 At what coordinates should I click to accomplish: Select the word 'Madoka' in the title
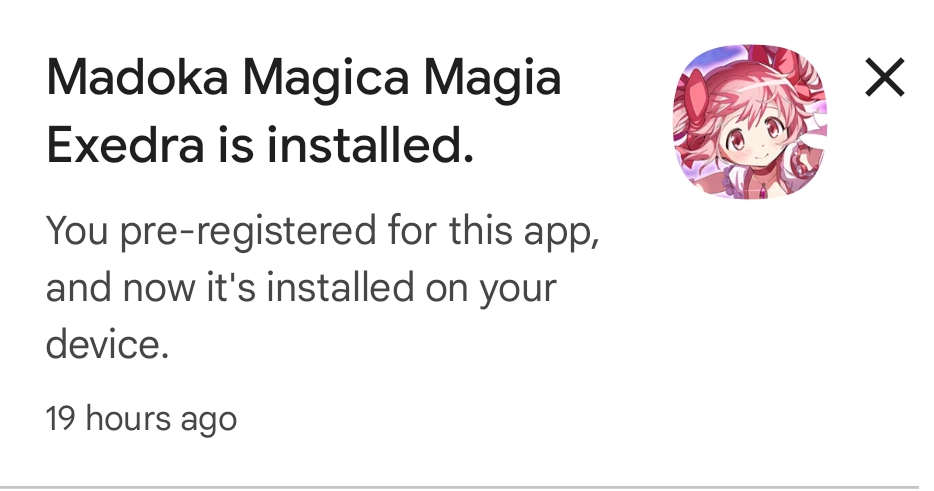[137, 79]
